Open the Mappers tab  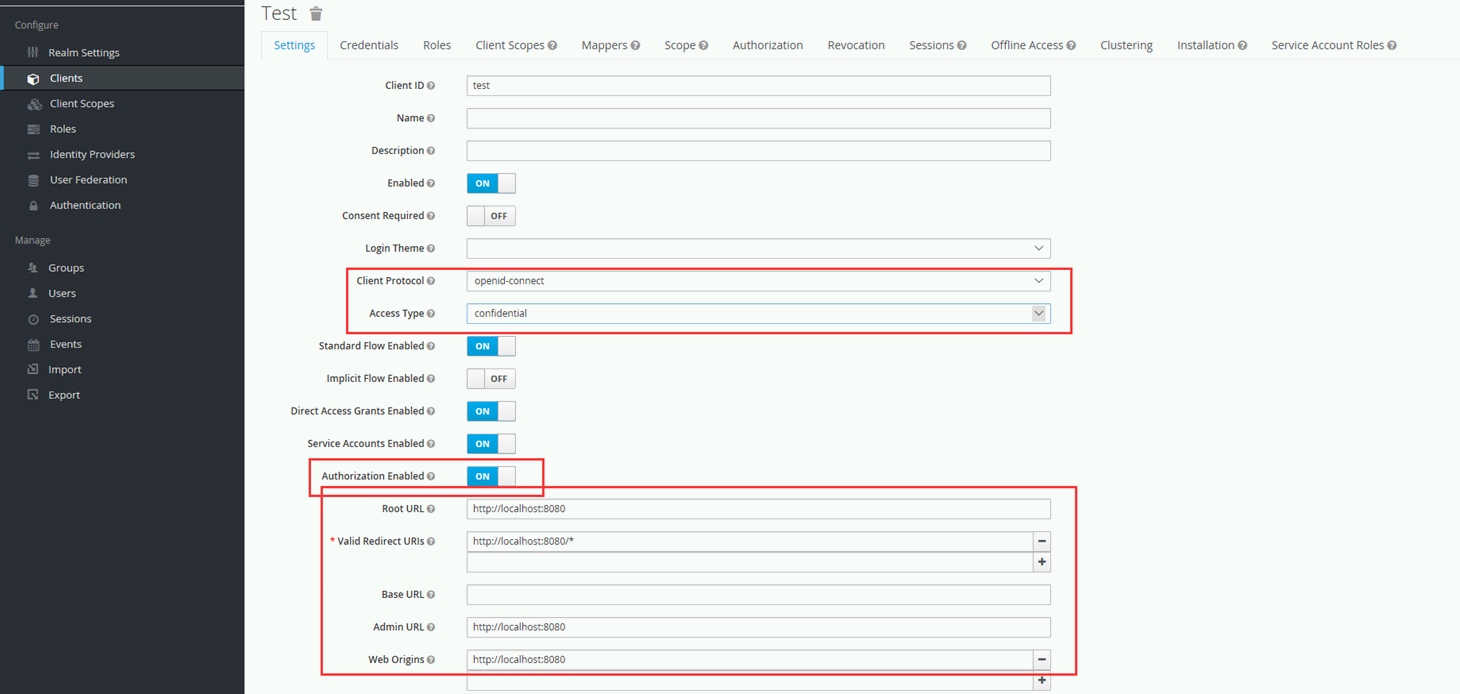tap(610, 45)
